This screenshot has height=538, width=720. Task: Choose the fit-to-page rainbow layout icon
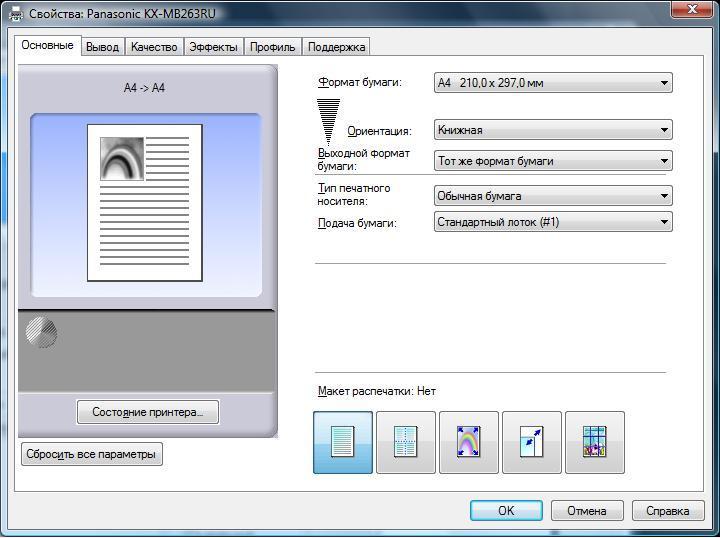pyautogui.click(x=469, y=442)
